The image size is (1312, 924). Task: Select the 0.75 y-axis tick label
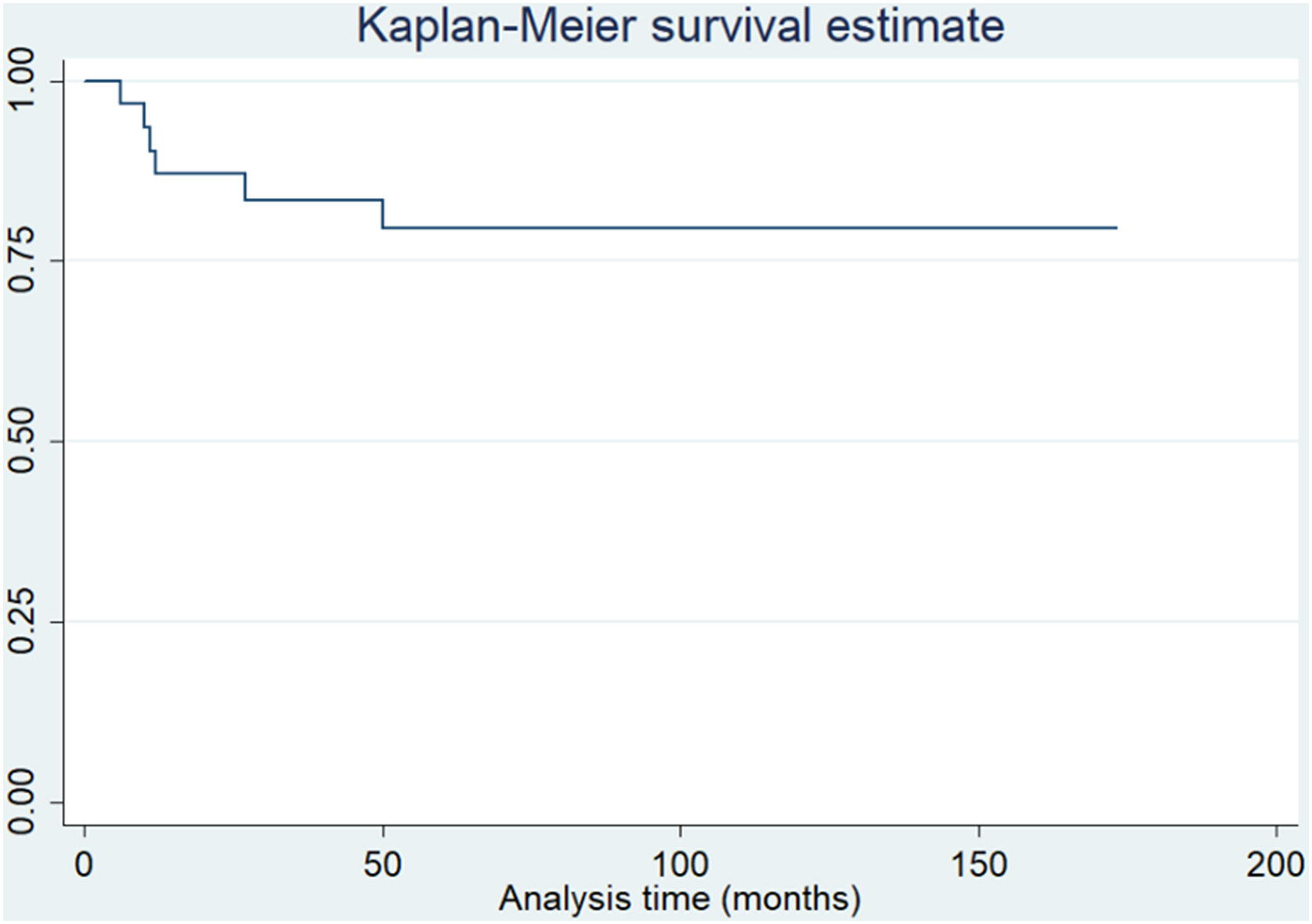pos(22,260)
